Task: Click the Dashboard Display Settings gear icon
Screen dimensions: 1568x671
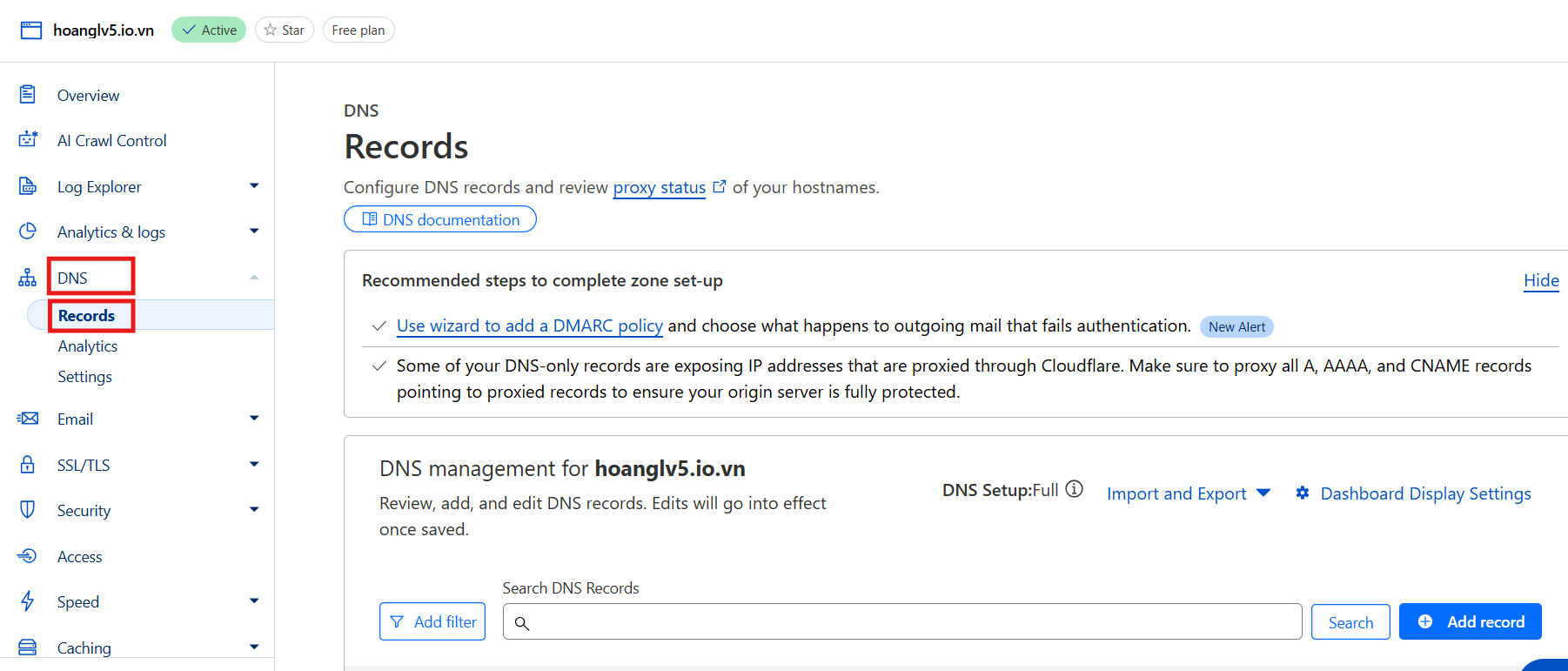Action: coord(1303,493)
